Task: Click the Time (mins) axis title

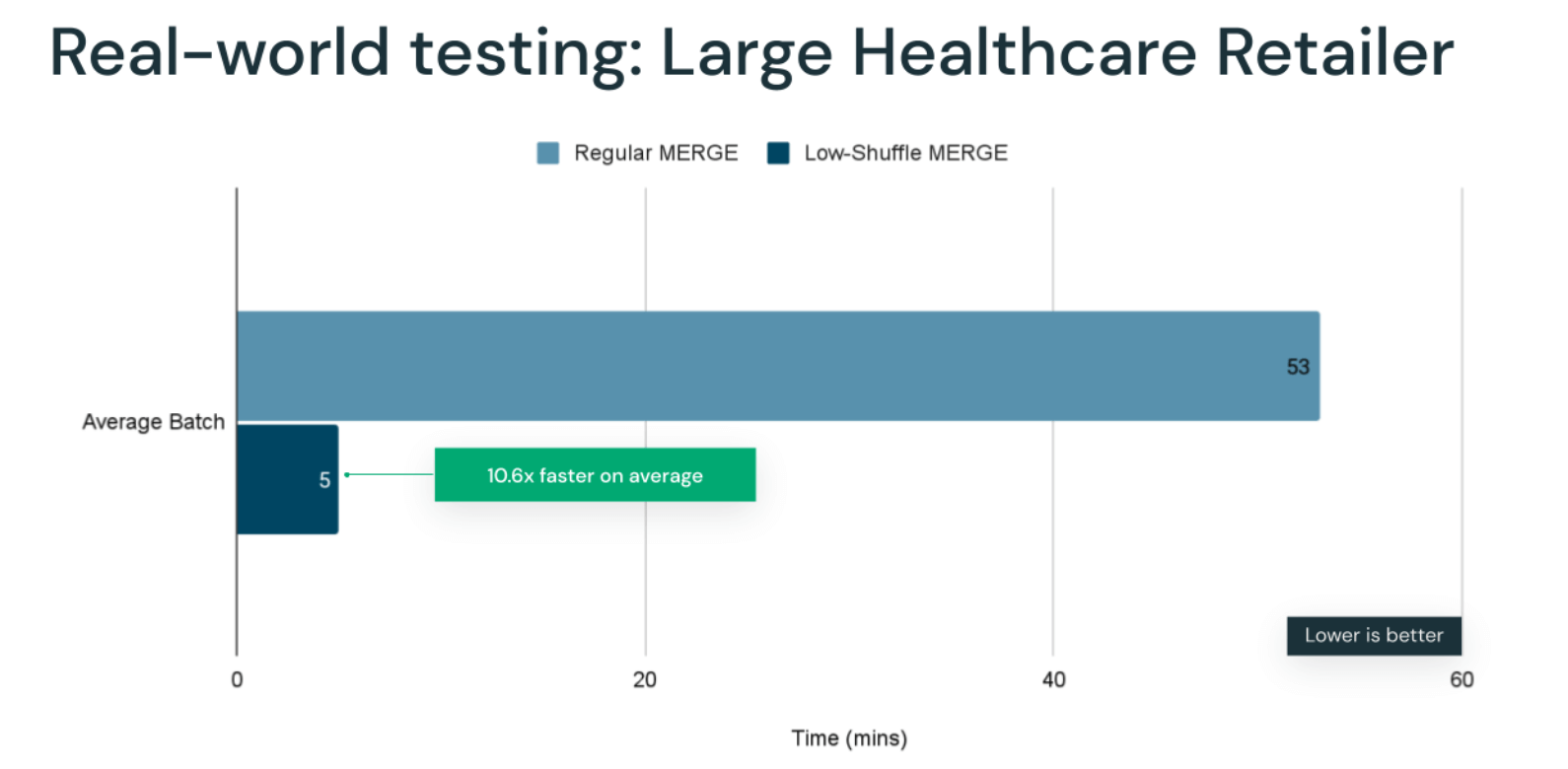Action: [x=849, y=737]
